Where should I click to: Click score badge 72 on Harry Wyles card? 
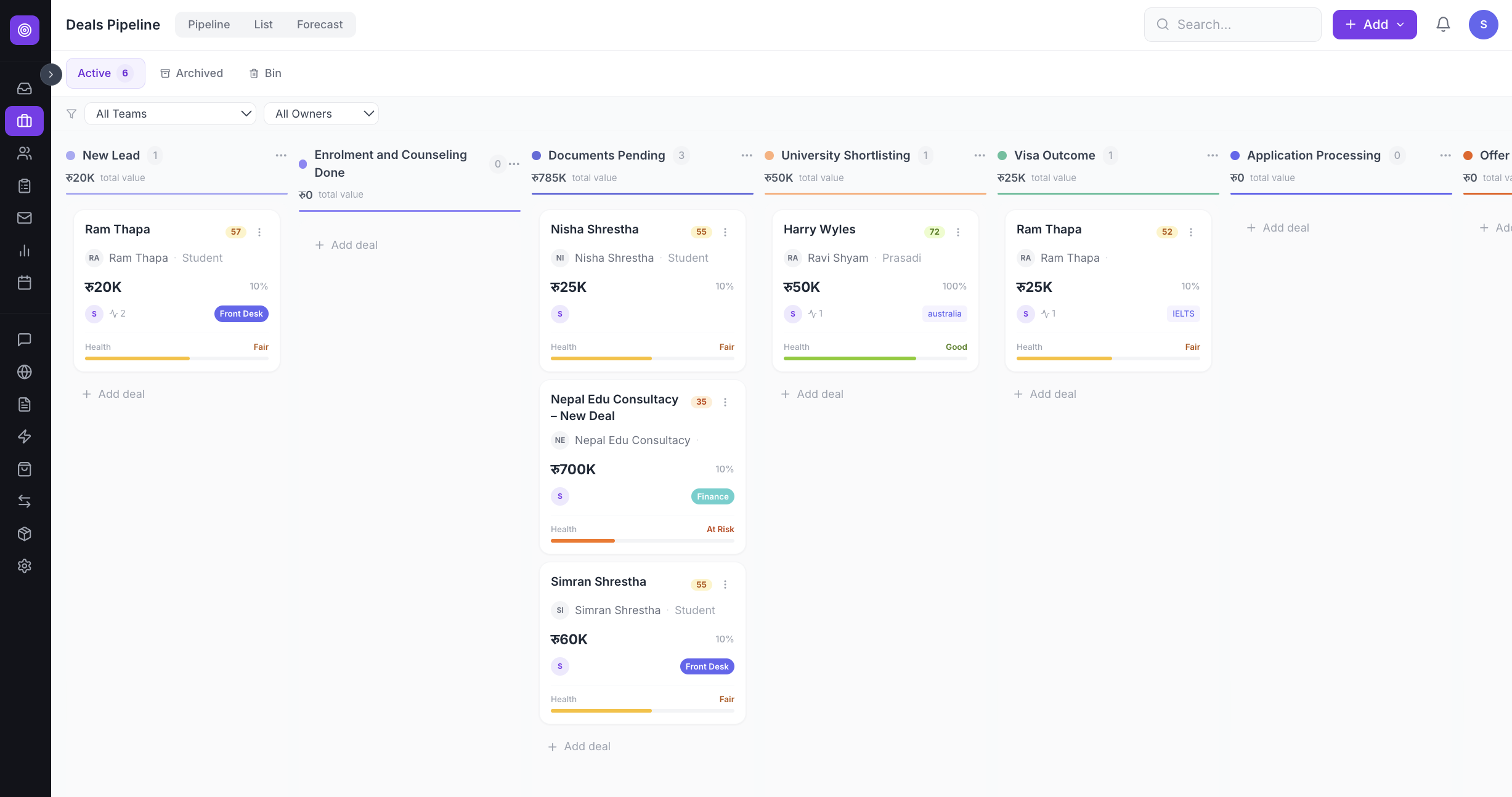[x=935, y=232]
